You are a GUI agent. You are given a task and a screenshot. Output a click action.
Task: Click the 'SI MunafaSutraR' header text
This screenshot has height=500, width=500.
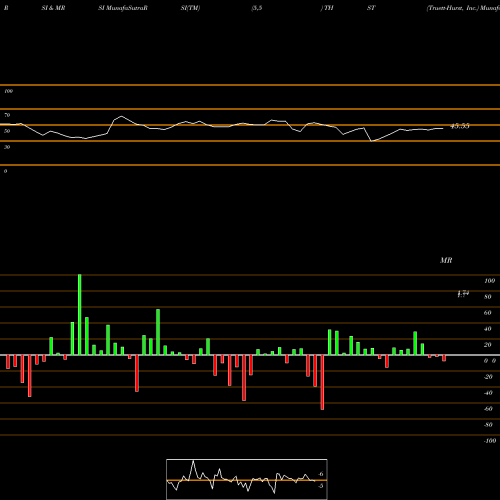(x=122, y=8)
